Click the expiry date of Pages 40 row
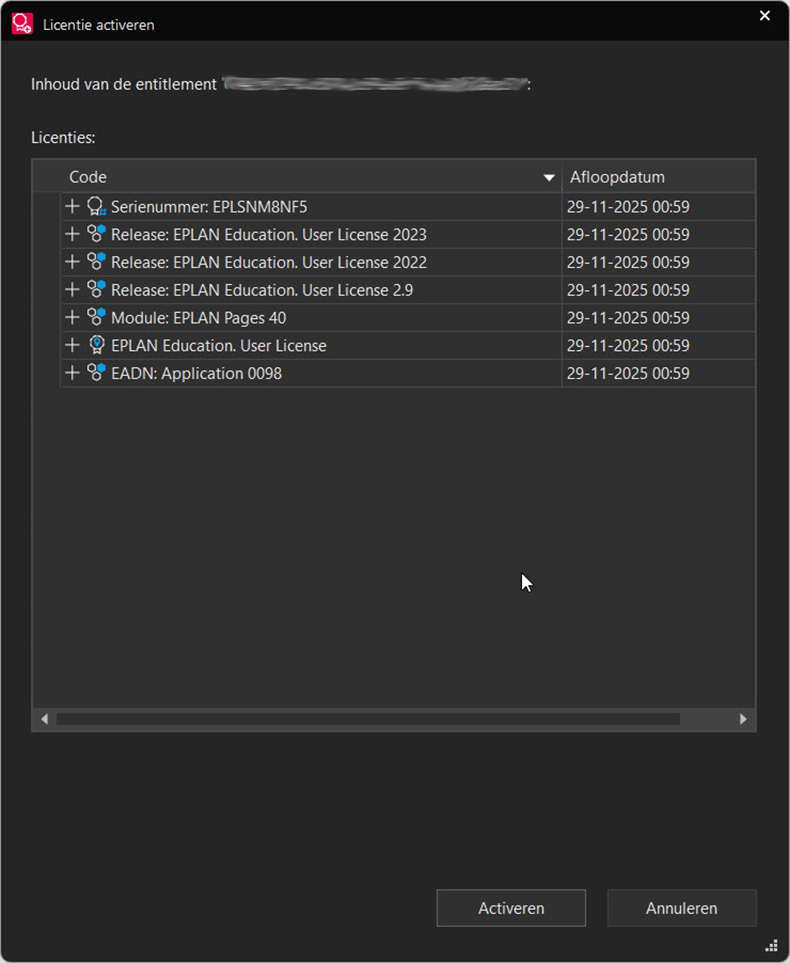 pyautogui.click(x=628, y=318)
